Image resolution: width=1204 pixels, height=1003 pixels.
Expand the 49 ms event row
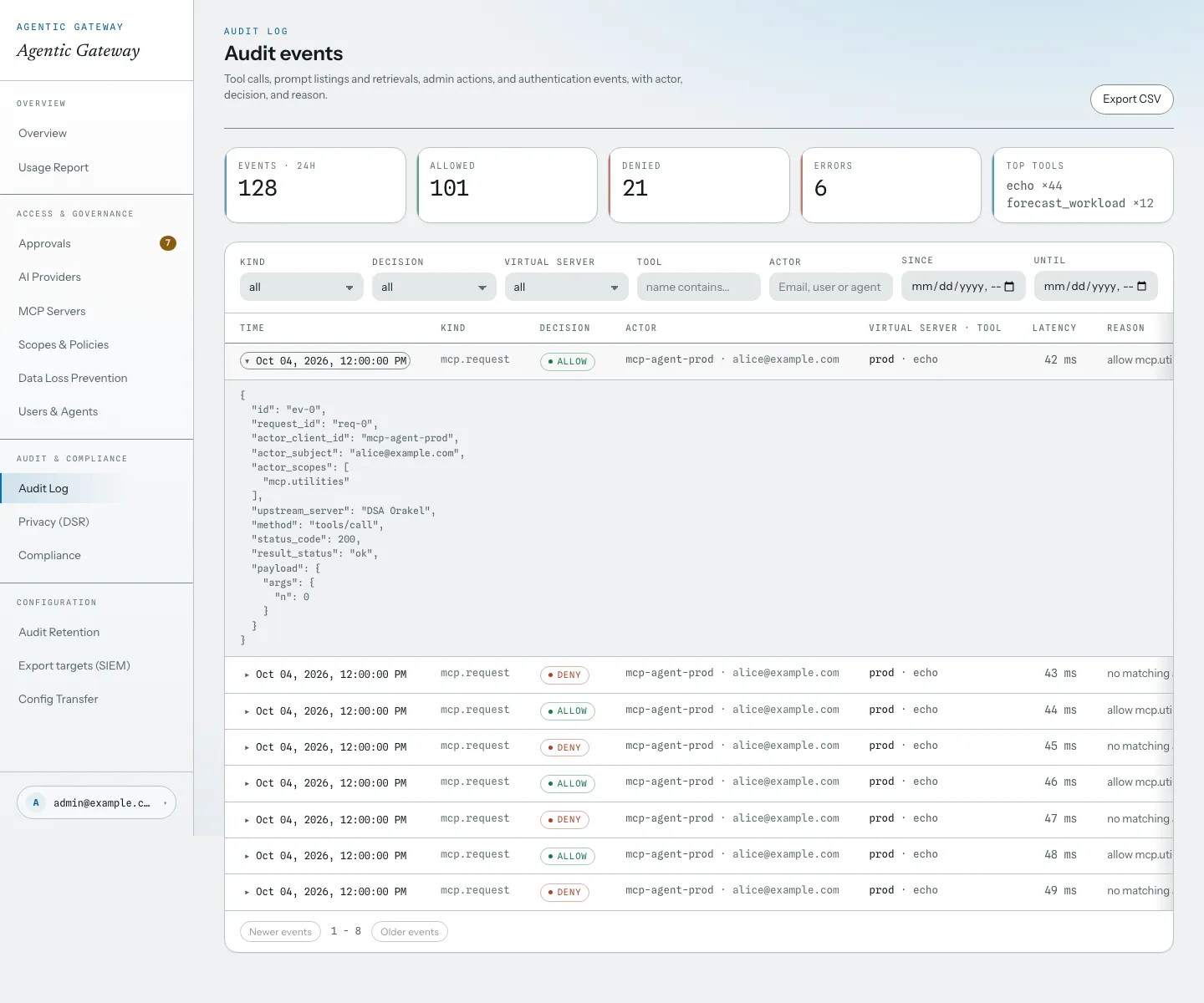pos(325,892)
